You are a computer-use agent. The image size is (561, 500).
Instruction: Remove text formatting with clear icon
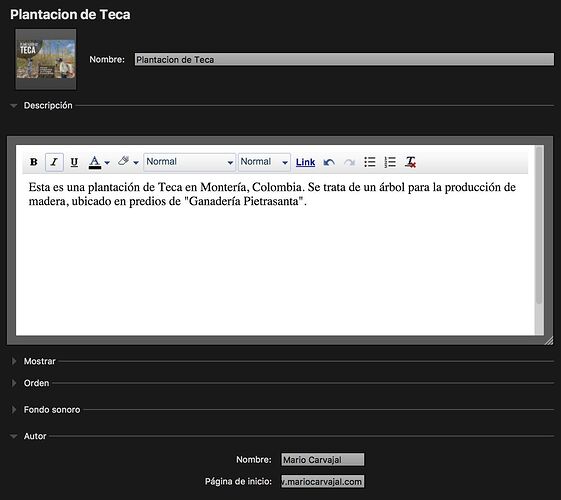(410, 162)
